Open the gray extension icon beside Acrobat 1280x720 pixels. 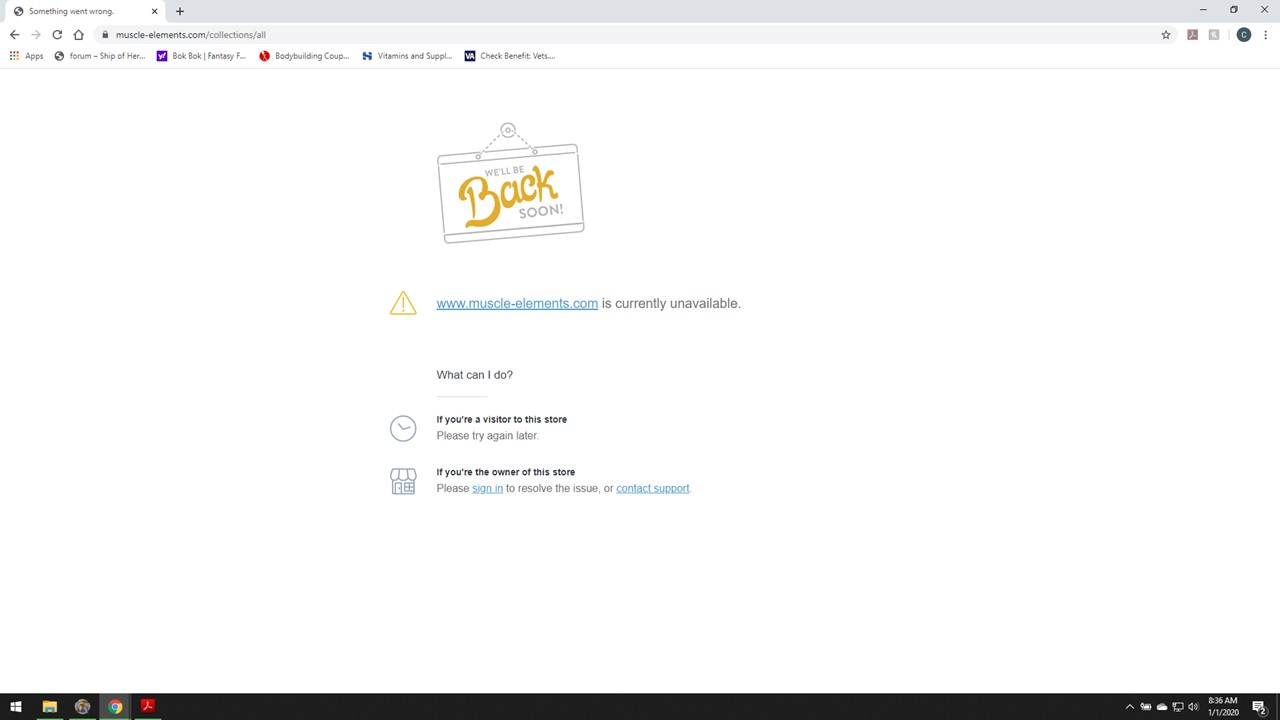click(x=1214, y=34)
